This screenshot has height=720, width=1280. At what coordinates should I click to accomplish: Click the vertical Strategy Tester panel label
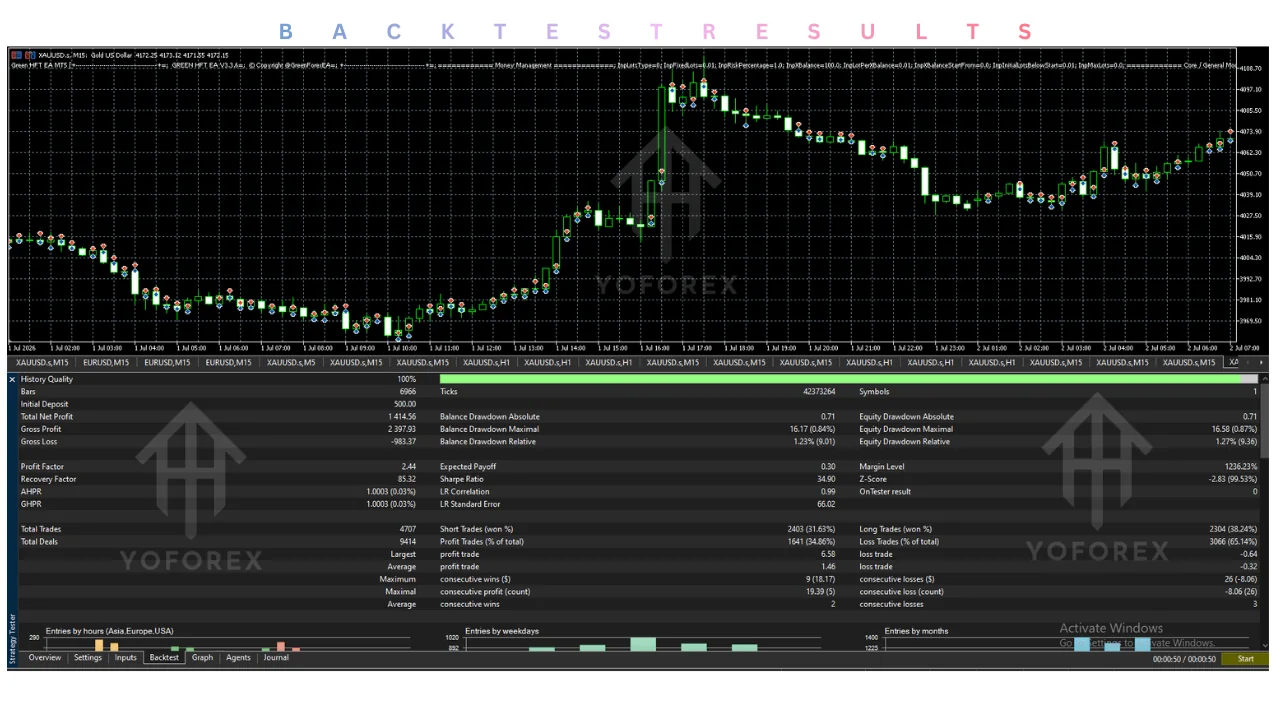click(x=12, y=639)
